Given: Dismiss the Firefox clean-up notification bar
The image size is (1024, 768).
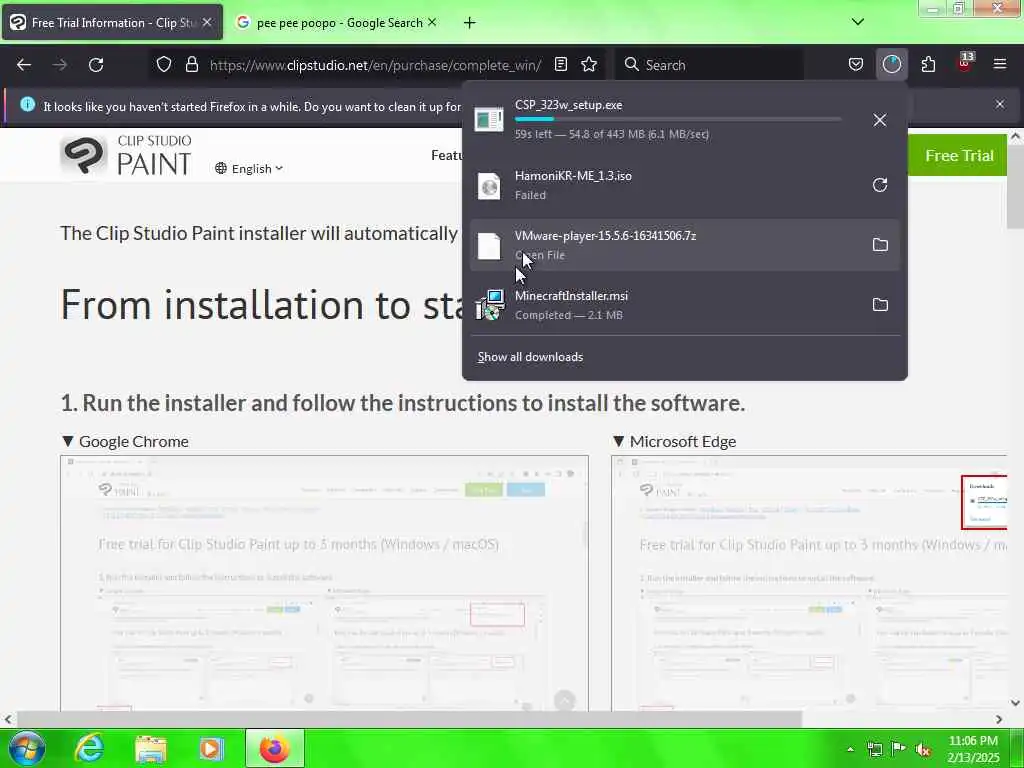Looking at the screenshot, I should tap(1000, 104).
